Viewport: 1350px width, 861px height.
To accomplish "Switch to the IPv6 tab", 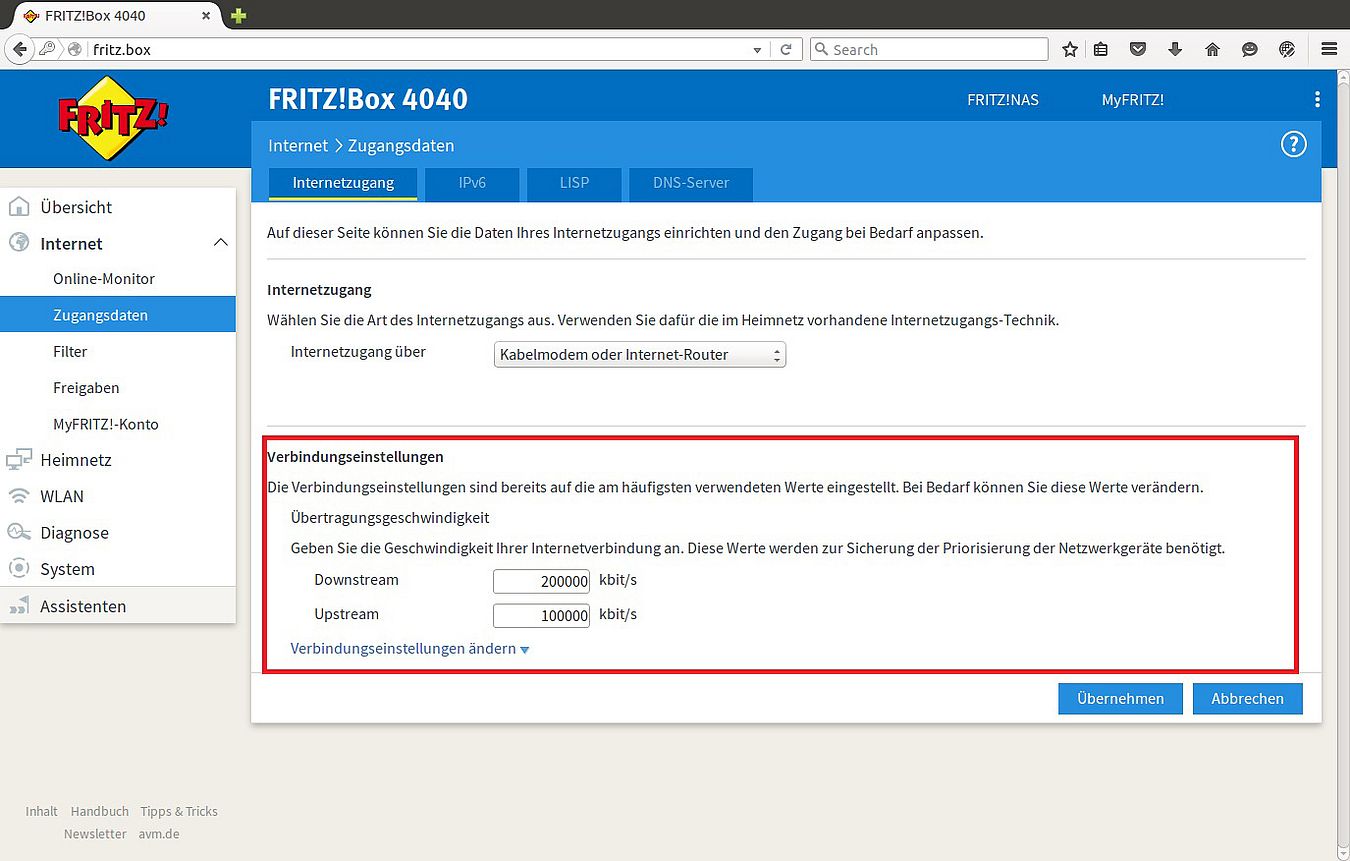I will tap(472, 183).
